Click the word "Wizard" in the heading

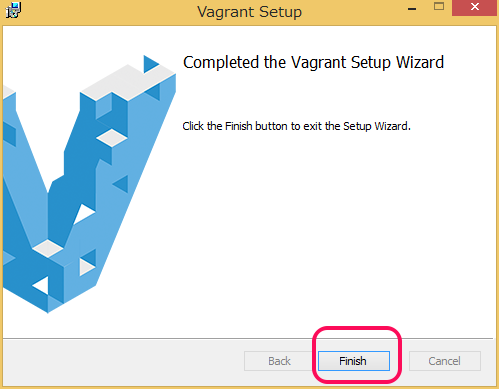point(420,62)
